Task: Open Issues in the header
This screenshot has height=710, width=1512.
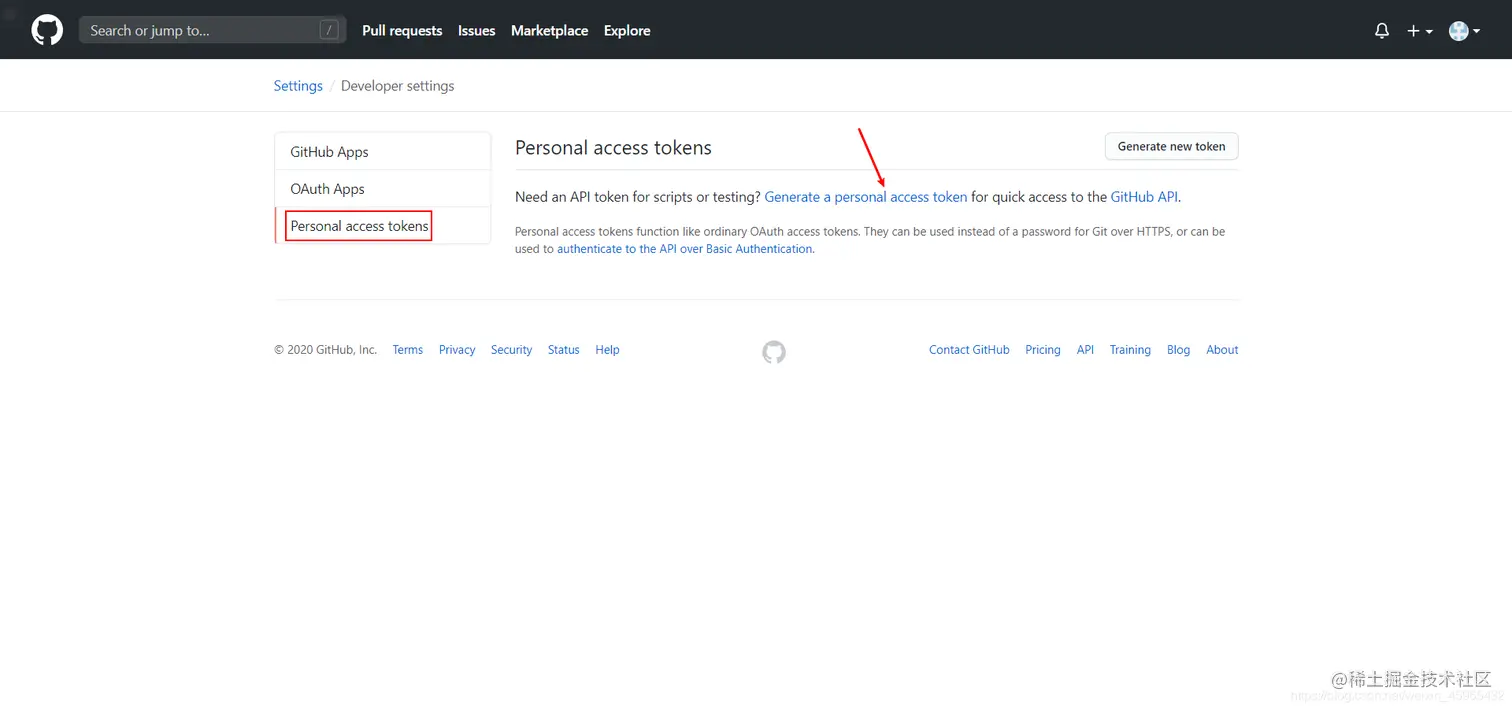Action: tap(476, 31)
